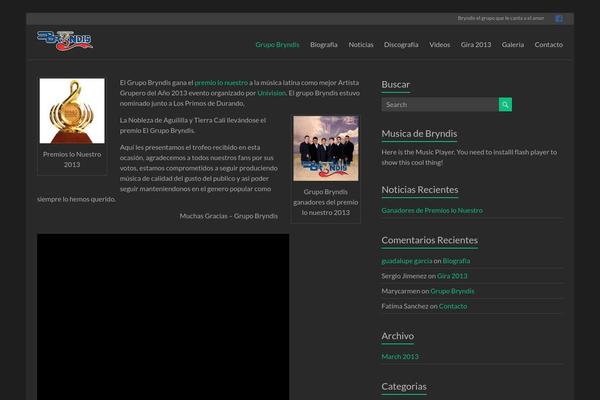The image size is (600, 400).
Task: Open the Grupo Bryndis band photo thumbnail
Action: 326,149
